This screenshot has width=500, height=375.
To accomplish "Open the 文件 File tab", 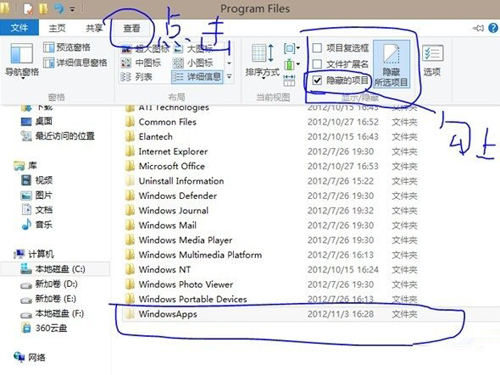I will [x=19, y=28].
